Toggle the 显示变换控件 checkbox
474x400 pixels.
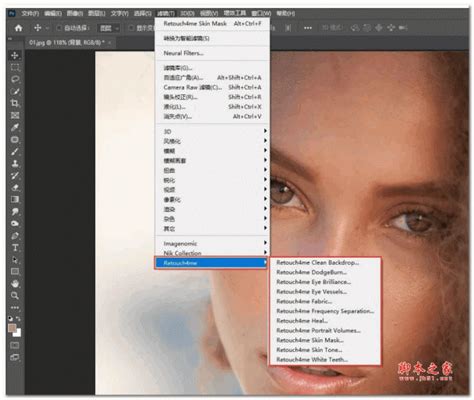coord(131,28)
